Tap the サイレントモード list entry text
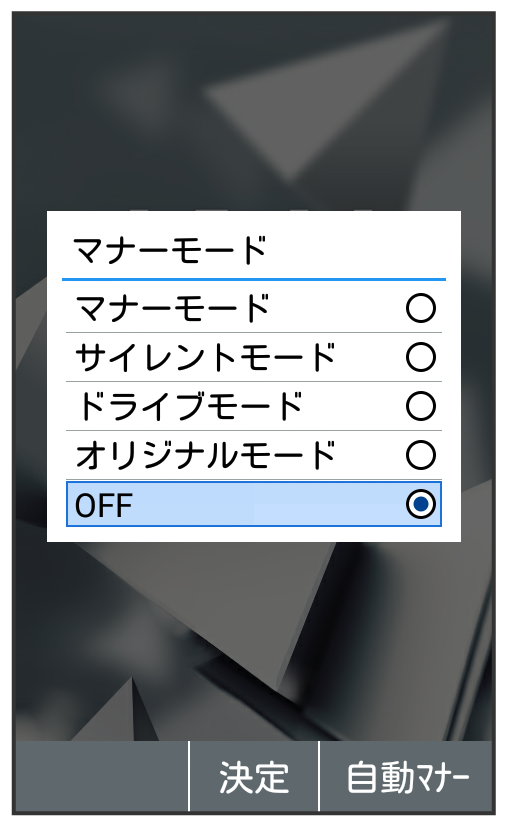 click(x=206, y=357)
